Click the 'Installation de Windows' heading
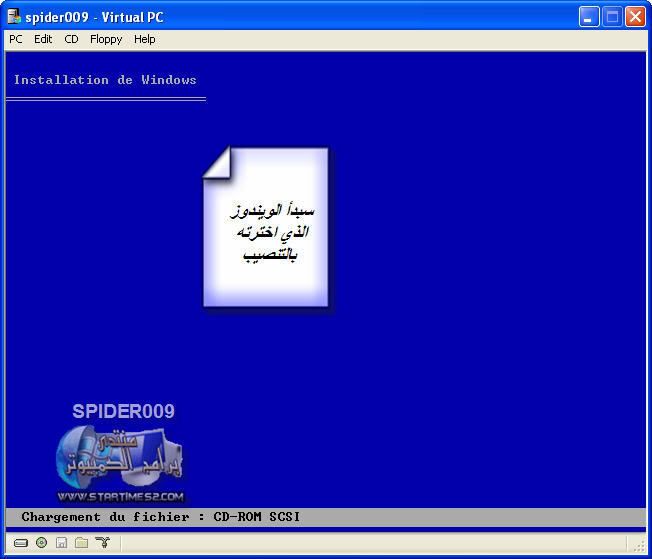This screenshot has width=652, height=559. point(105,80)
